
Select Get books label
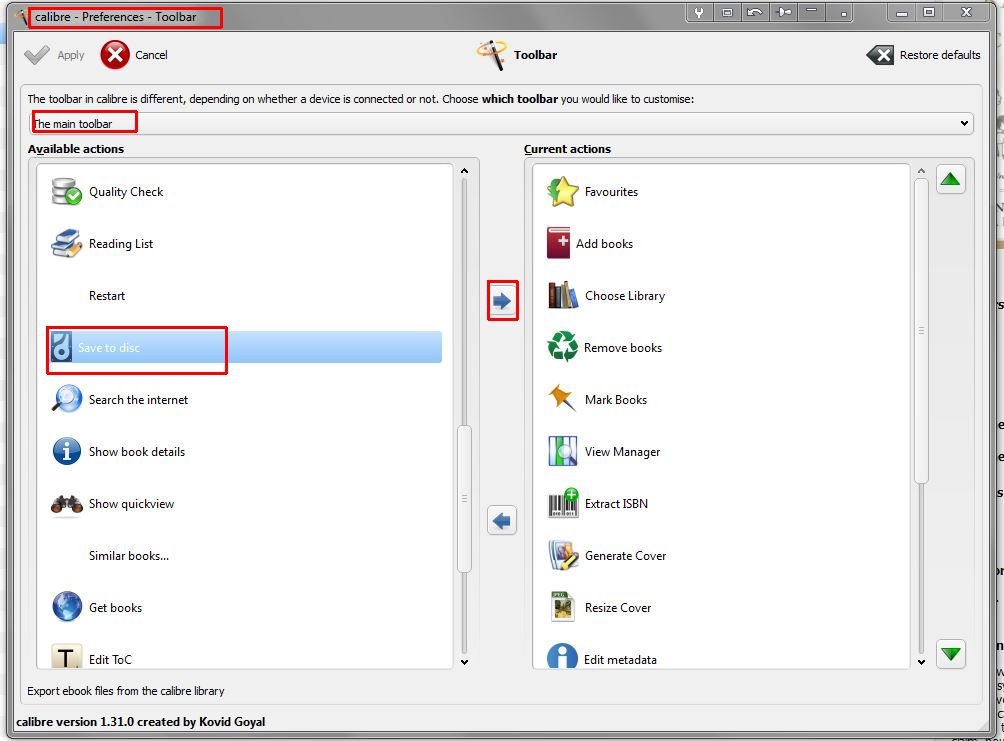[115, 608]
